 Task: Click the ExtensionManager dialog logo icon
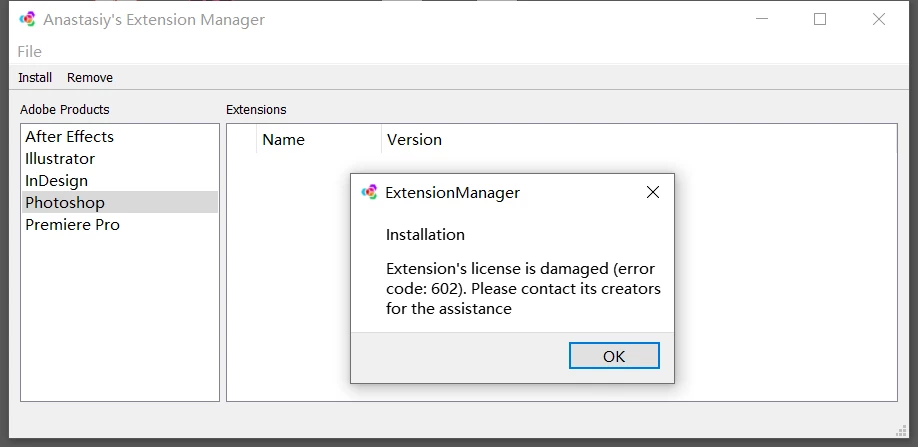click(x=369, y=192)
